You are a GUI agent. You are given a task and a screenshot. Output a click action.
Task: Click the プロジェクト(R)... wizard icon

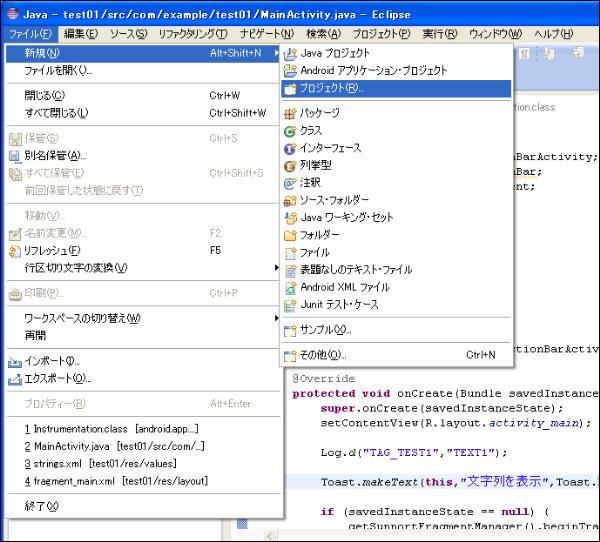290,89
